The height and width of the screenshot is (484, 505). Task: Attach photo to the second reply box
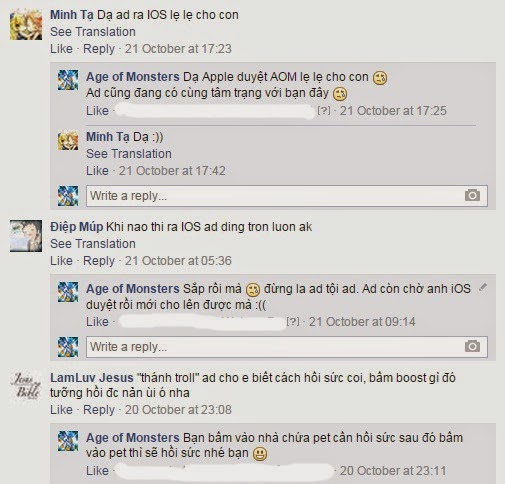click(x=472, y=346)
